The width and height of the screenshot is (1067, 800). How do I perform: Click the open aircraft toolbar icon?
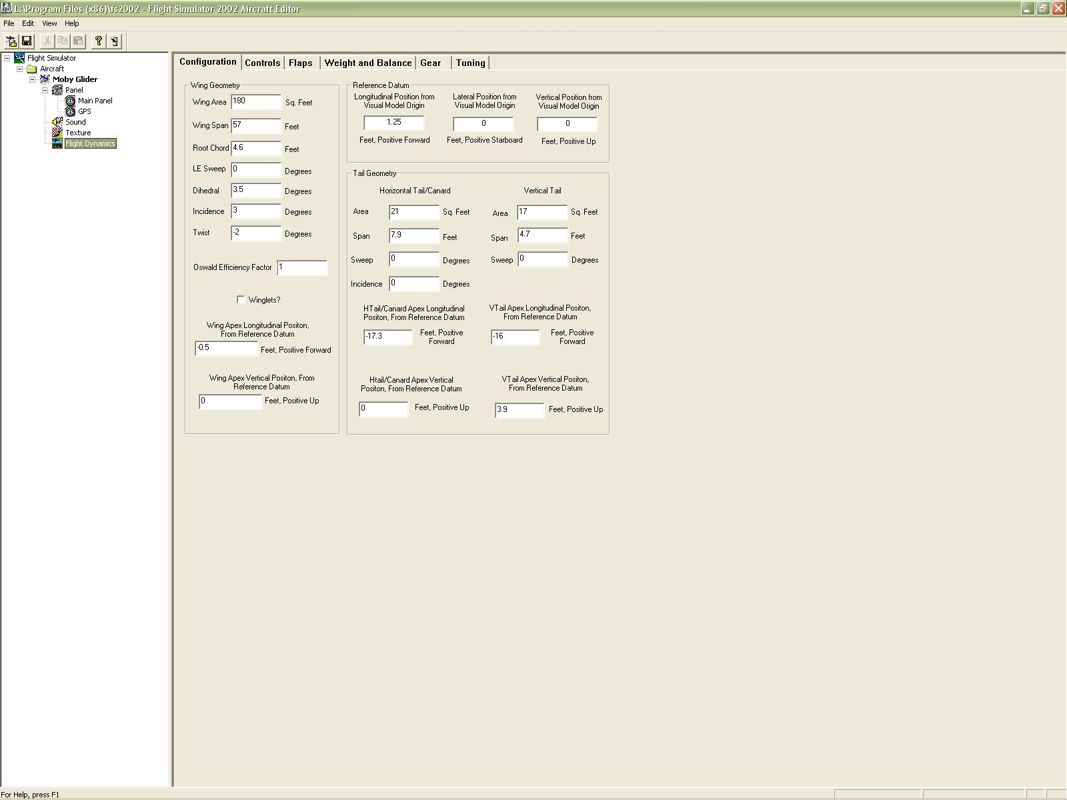(x=12, y=41)
